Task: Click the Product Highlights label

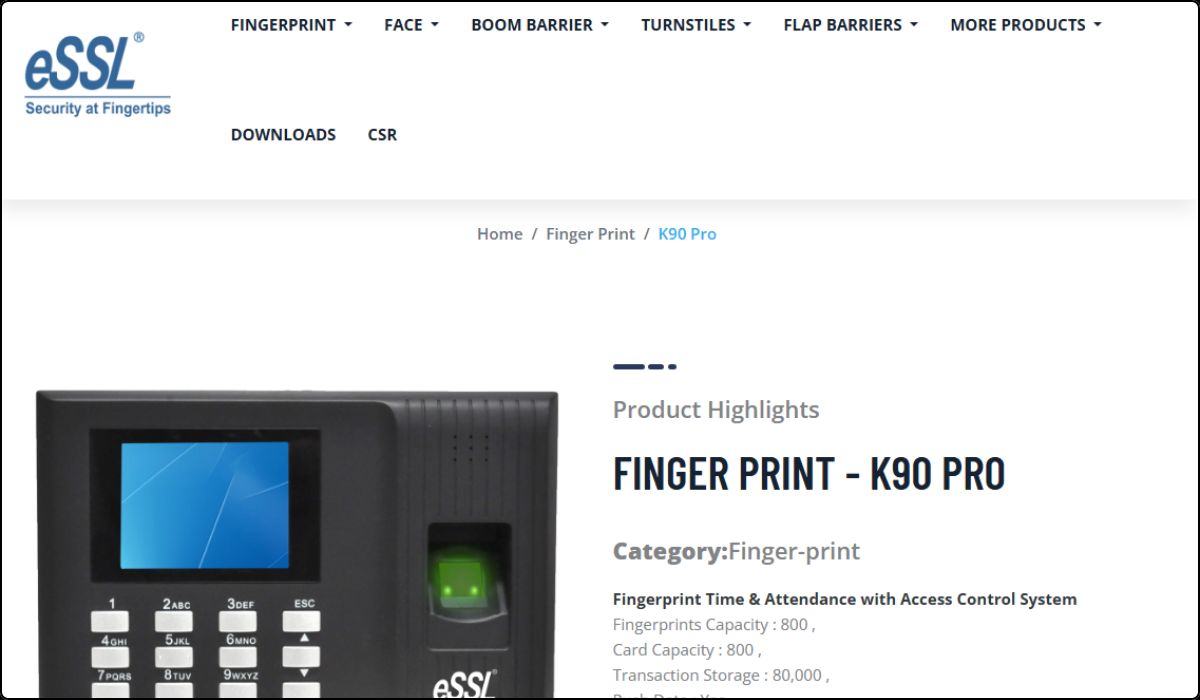Action: tap(716, 410)
